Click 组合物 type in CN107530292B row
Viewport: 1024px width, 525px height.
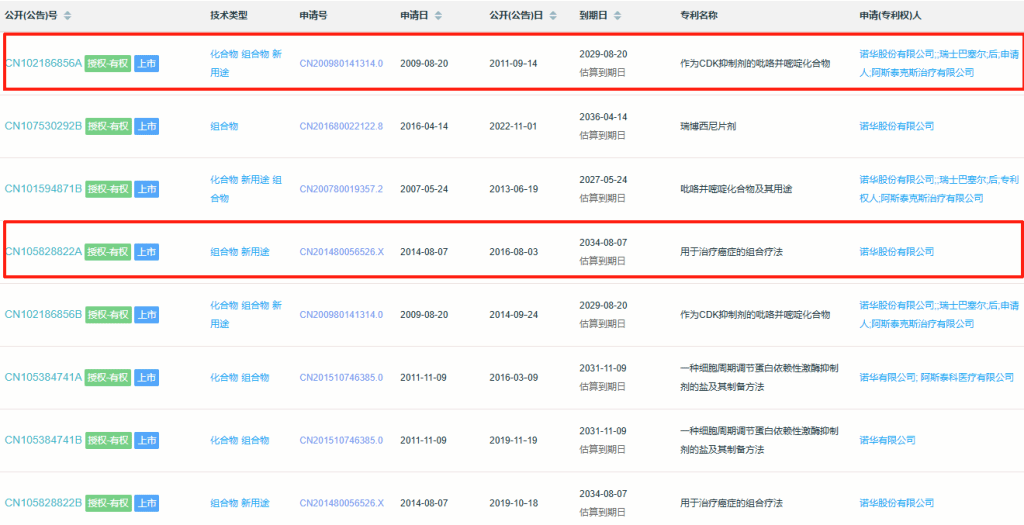tap(224, 126)
